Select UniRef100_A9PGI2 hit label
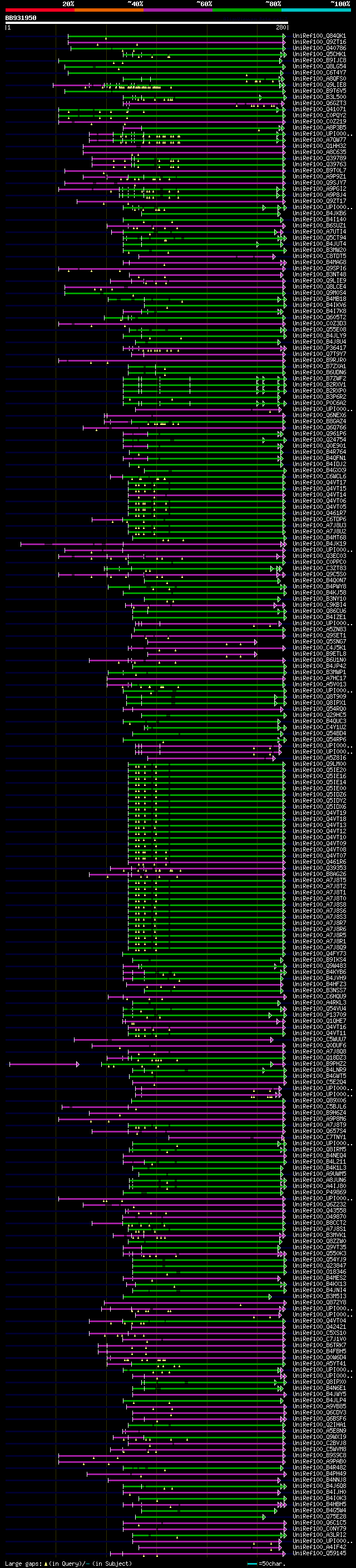356x1568 pixels. click(x=319, y=189)
